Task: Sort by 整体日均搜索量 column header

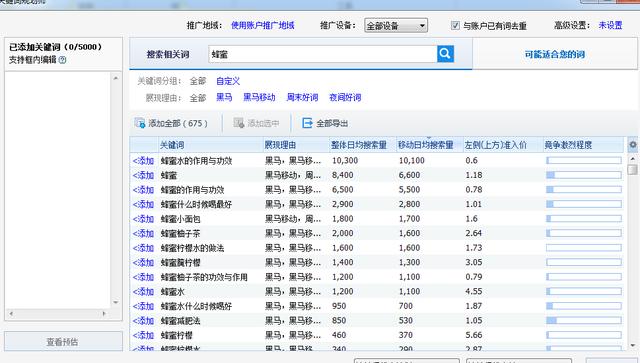Action: (x=362, y=145)
